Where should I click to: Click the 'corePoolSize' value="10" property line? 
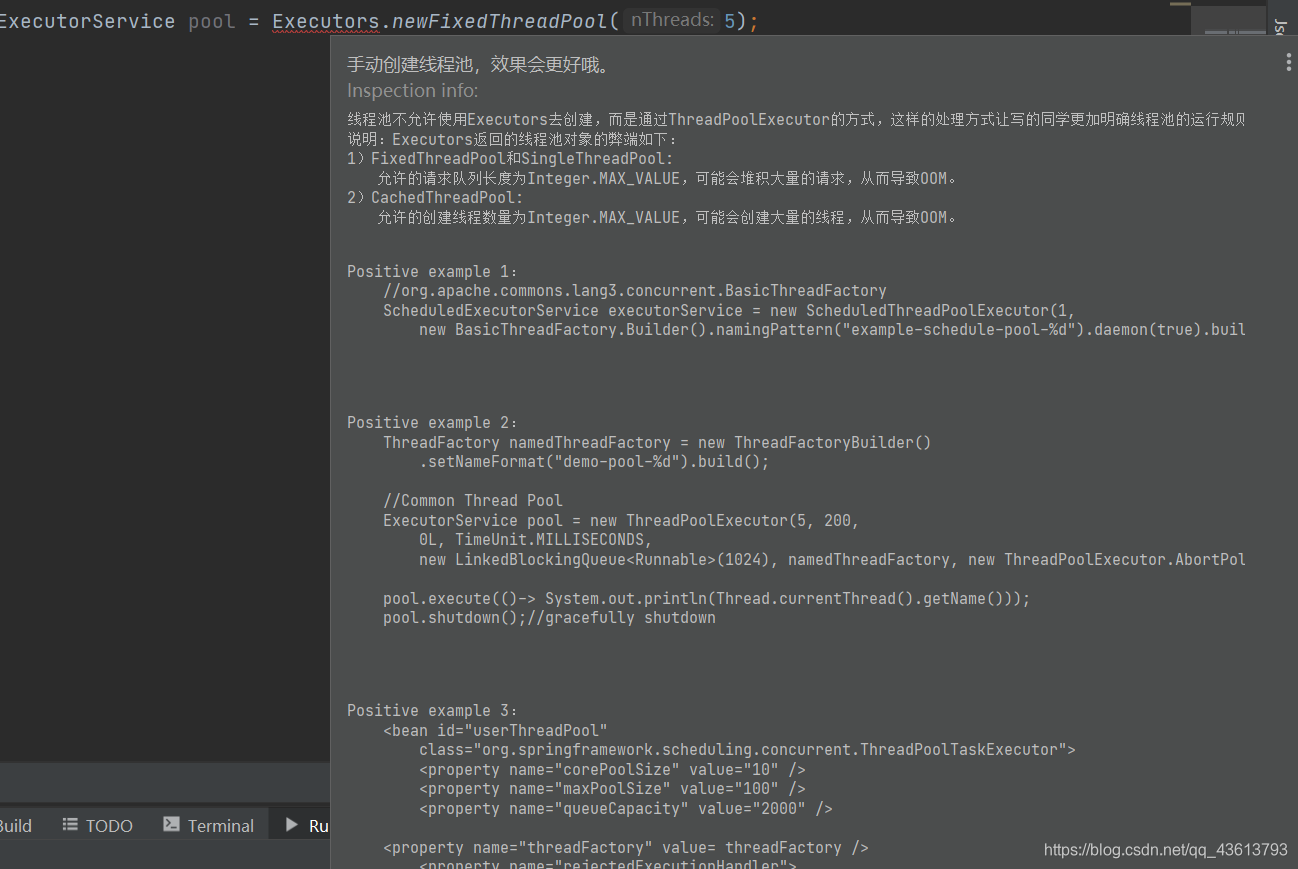(612, 769)
